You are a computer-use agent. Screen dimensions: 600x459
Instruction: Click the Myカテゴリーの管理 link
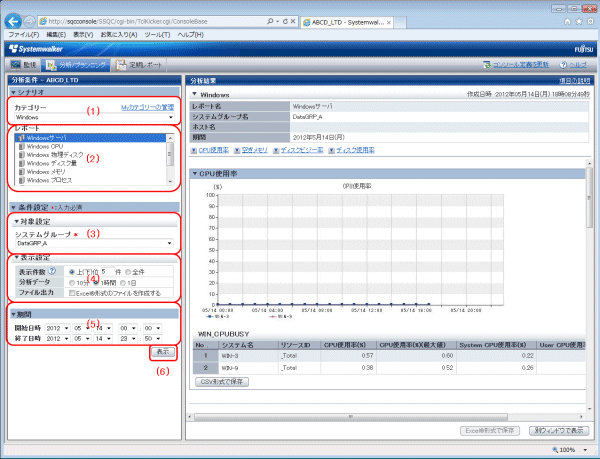147,106
